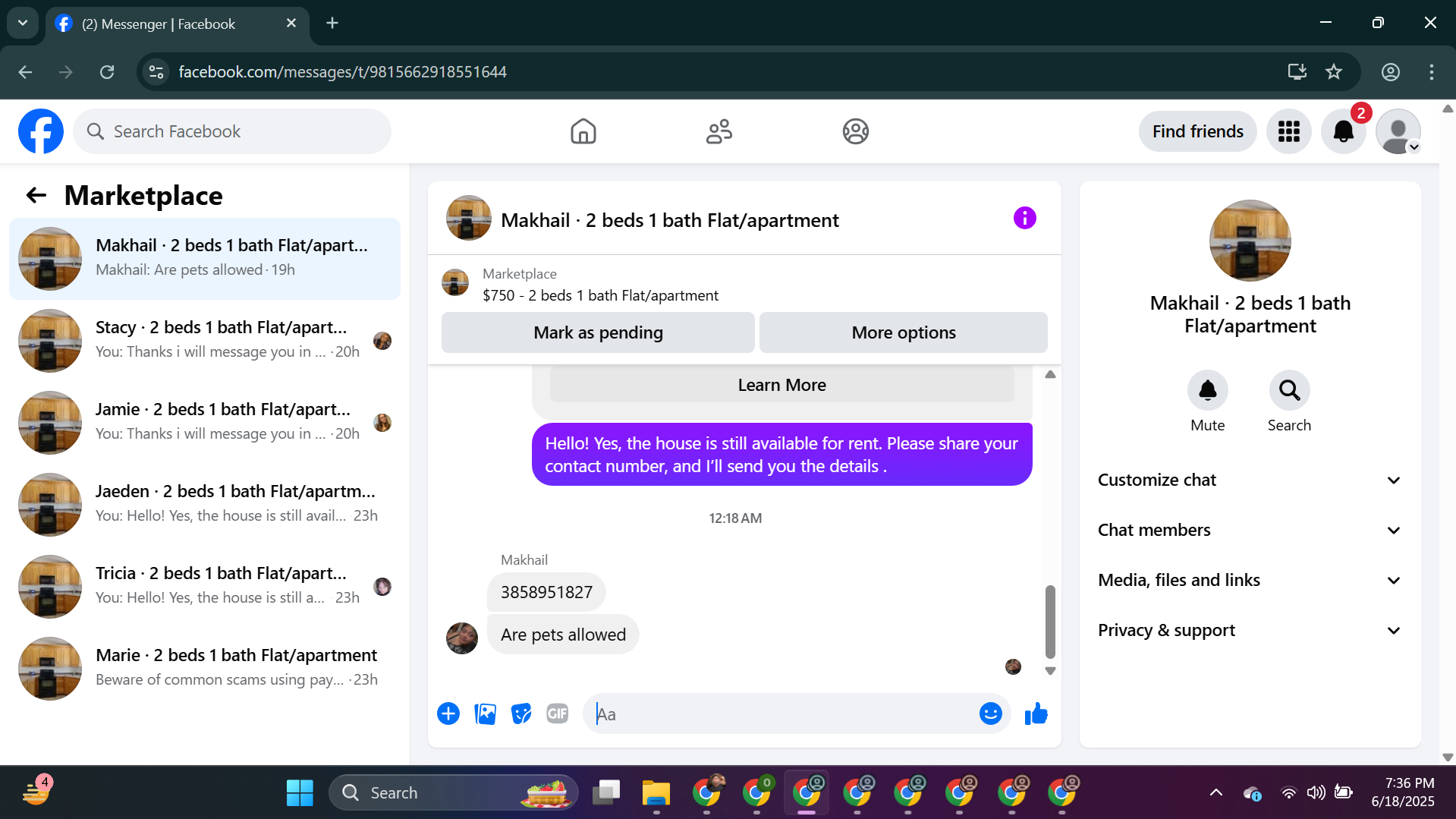Open the Marketplace listing $750 link
The width and height of the screenshot is (1456, 819).
pos(600,295)
